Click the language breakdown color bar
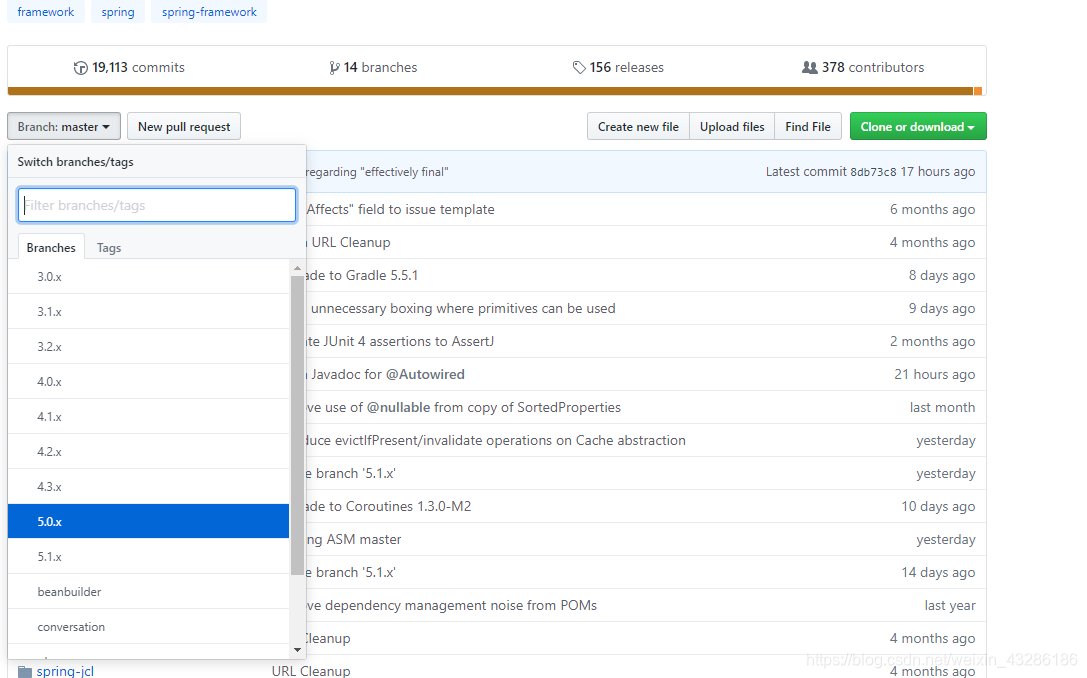Screen dimensions: 1087x678 point(496,91)
